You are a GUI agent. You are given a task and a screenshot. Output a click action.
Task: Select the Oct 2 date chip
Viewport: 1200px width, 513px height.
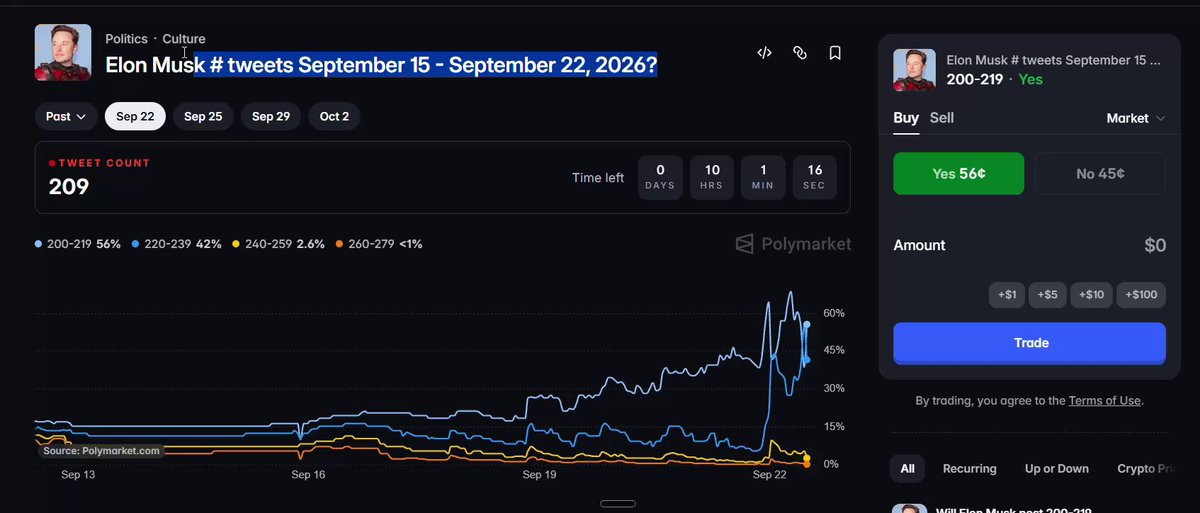click(334, 116)
